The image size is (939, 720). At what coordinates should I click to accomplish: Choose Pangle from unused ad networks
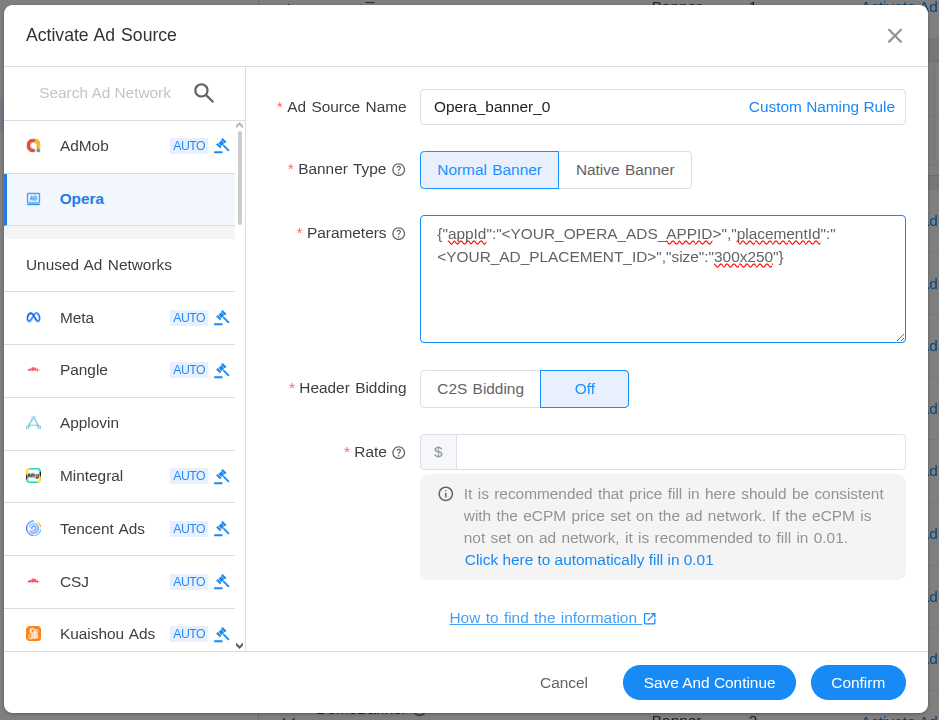120,370
